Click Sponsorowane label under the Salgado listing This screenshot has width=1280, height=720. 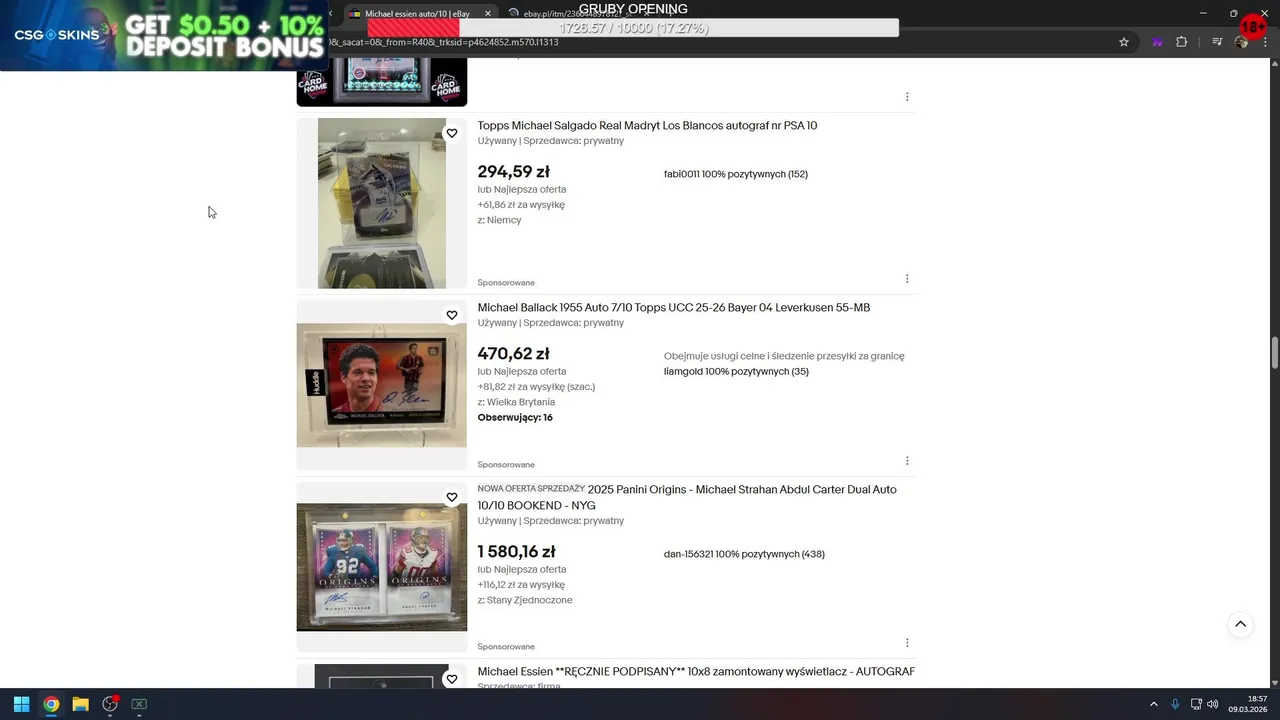(x=506, y=283)
